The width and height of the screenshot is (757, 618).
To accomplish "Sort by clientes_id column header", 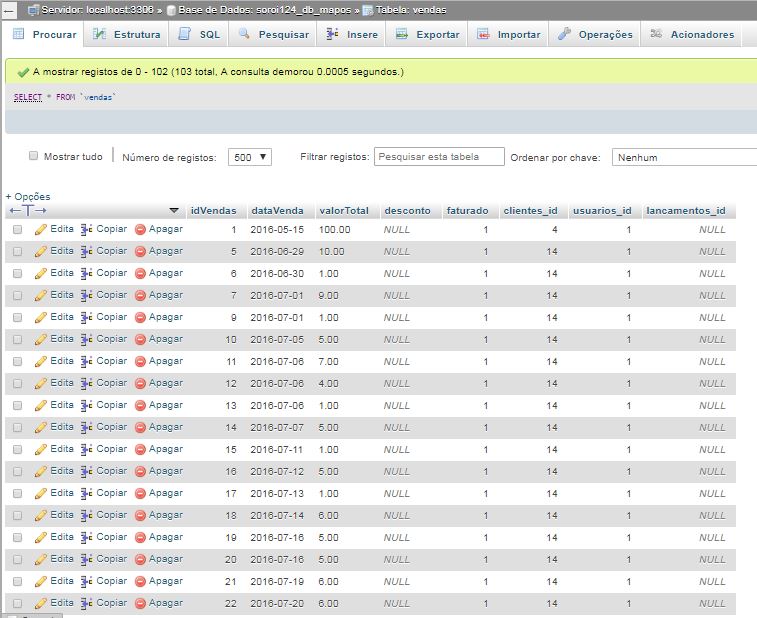I will click(x=531, y=211).
